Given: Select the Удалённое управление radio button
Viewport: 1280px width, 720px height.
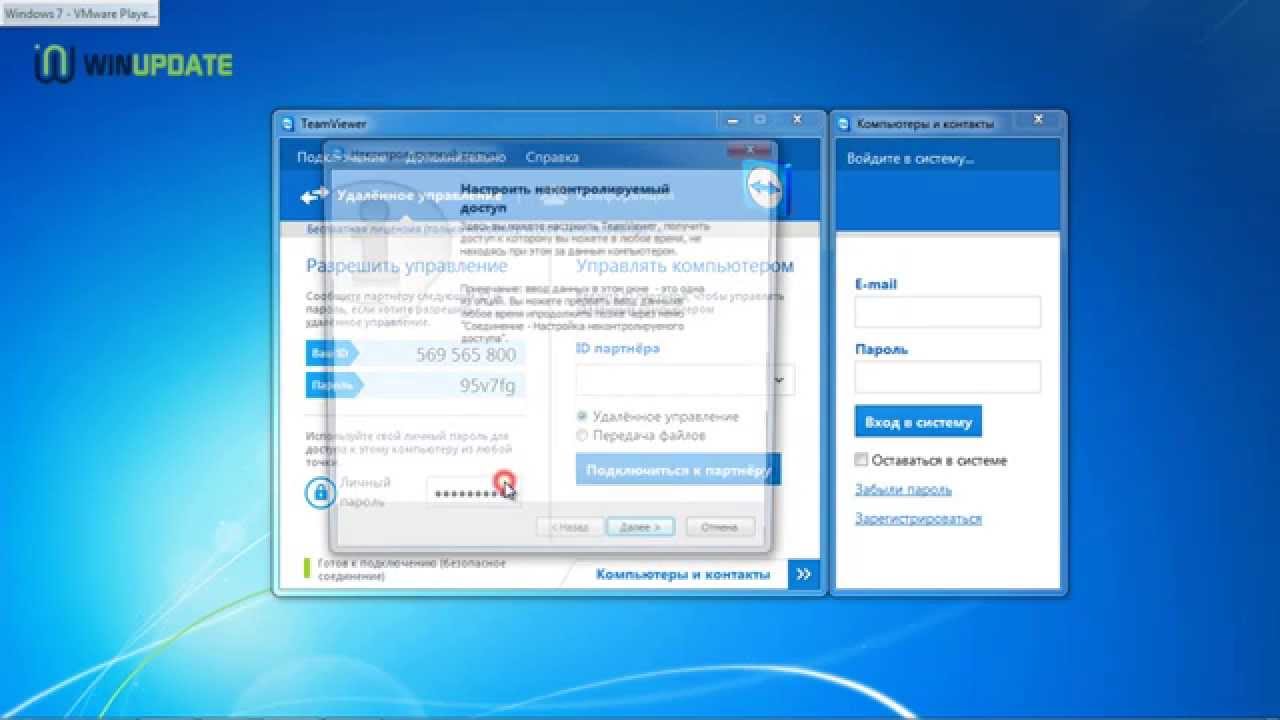Looking at the screenshot, I should click(x=582, y=416).
